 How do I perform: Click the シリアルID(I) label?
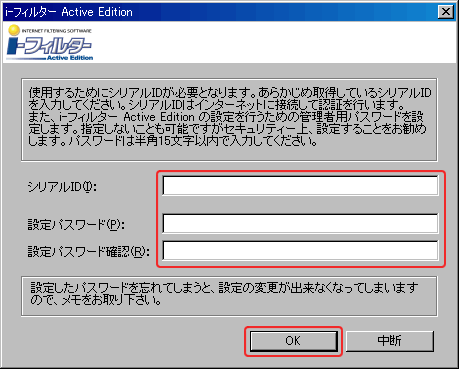click(x=62, y=187)
